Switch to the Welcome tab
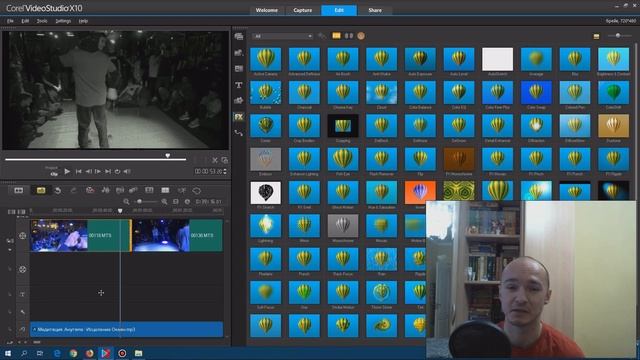 (267, 10)
